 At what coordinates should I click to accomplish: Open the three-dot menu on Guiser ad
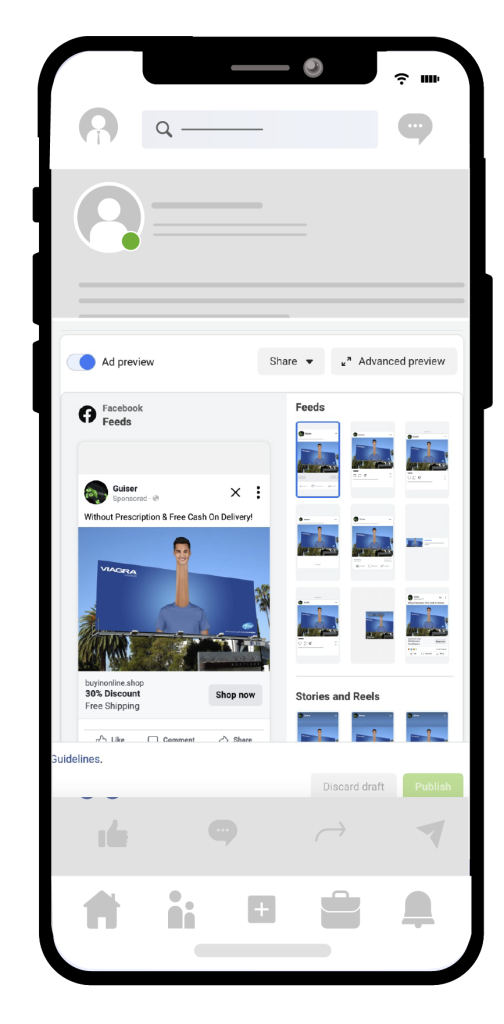coord(259,492)
